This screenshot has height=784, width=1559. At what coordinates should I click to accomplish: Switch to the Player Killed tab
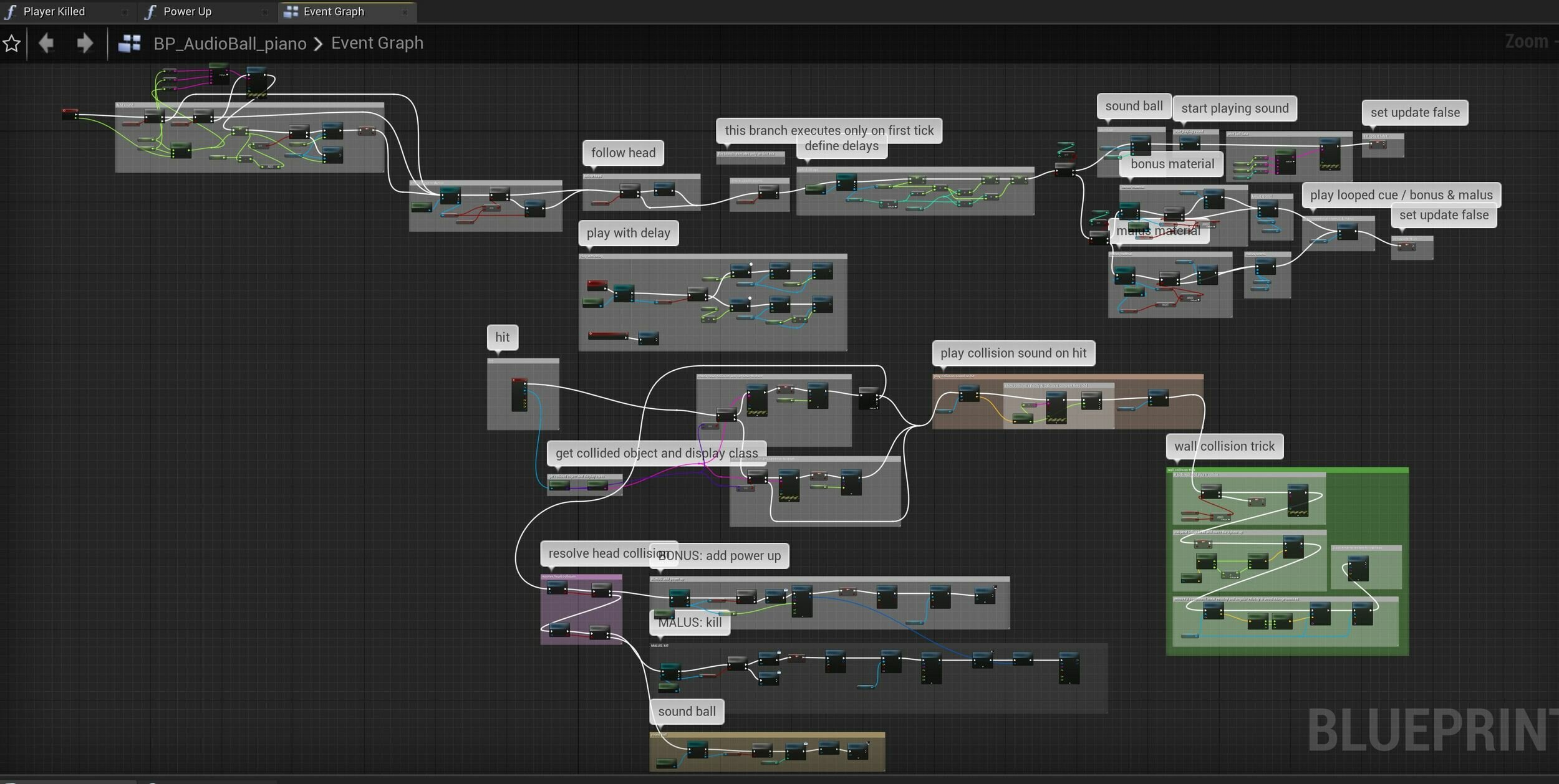54,11
